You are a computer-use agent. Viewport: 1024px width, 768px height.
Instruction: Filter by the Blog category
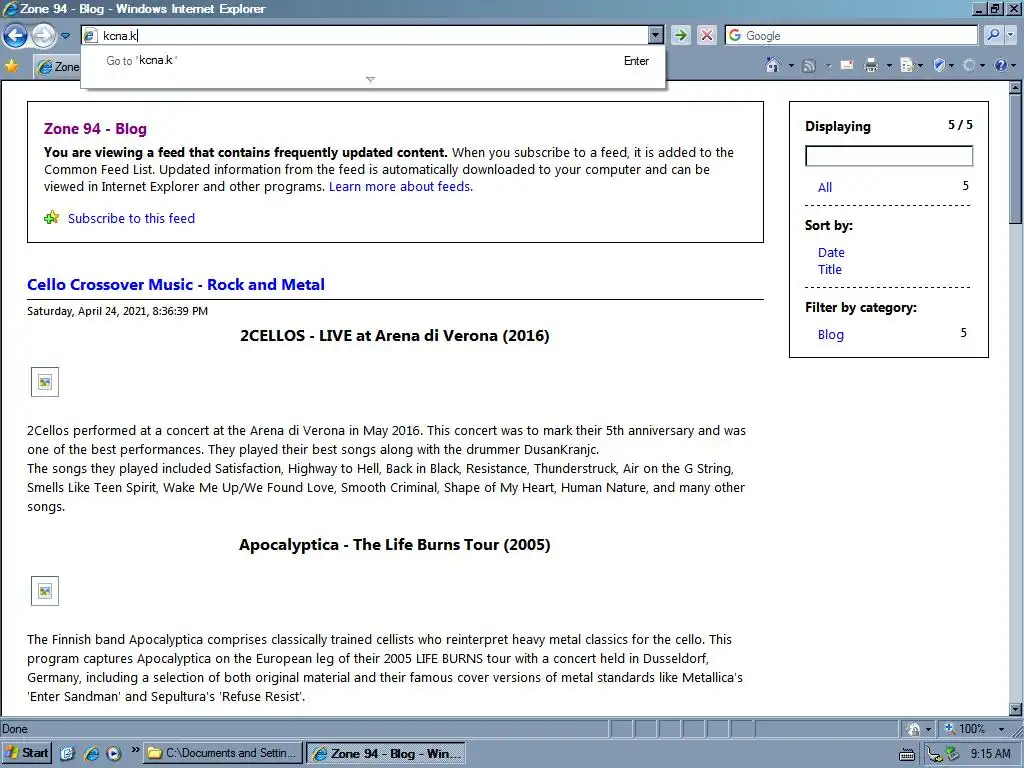pos(831,334)
